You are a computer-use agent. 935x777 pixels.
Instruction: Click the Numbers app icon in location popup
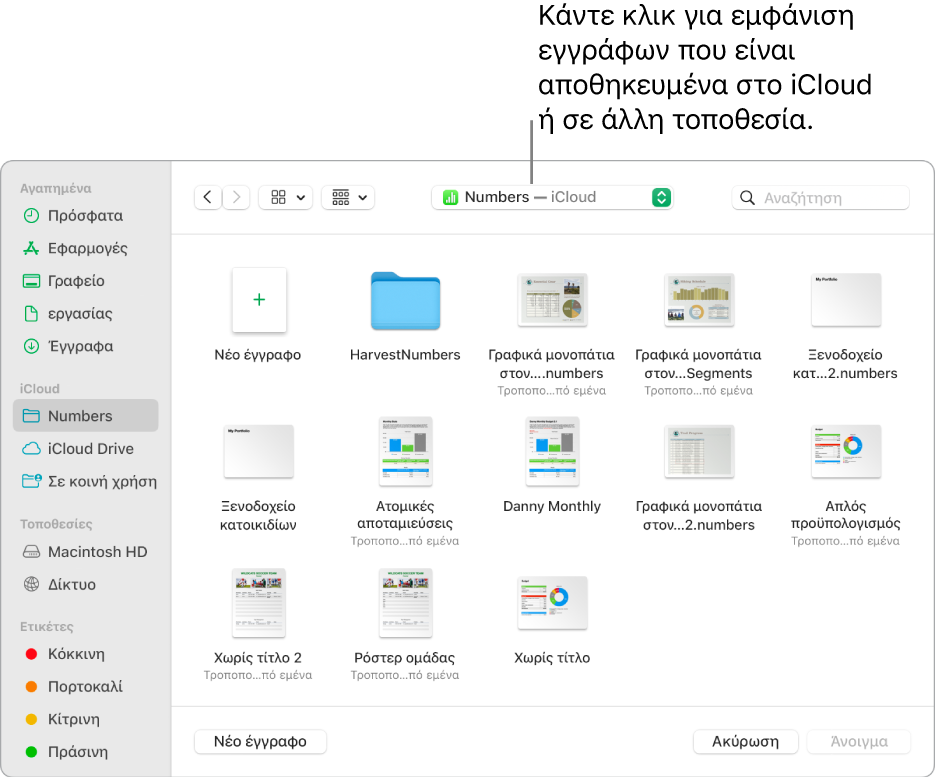tap(450, 197)
